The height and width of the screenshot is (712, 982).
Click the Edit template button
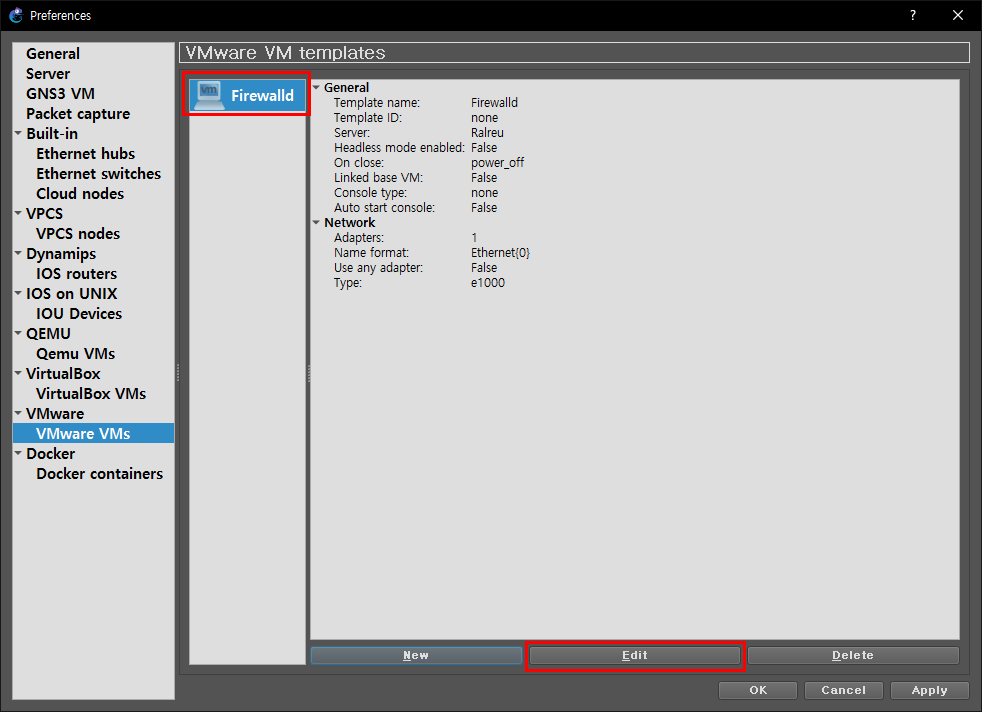click(x=634, y=655)
